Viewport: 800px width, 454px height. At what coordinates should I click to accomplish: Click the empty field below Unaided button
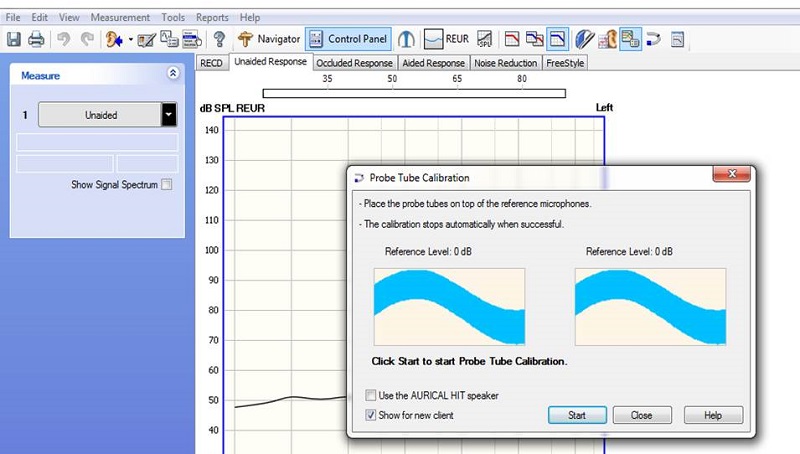click(97, 142)
